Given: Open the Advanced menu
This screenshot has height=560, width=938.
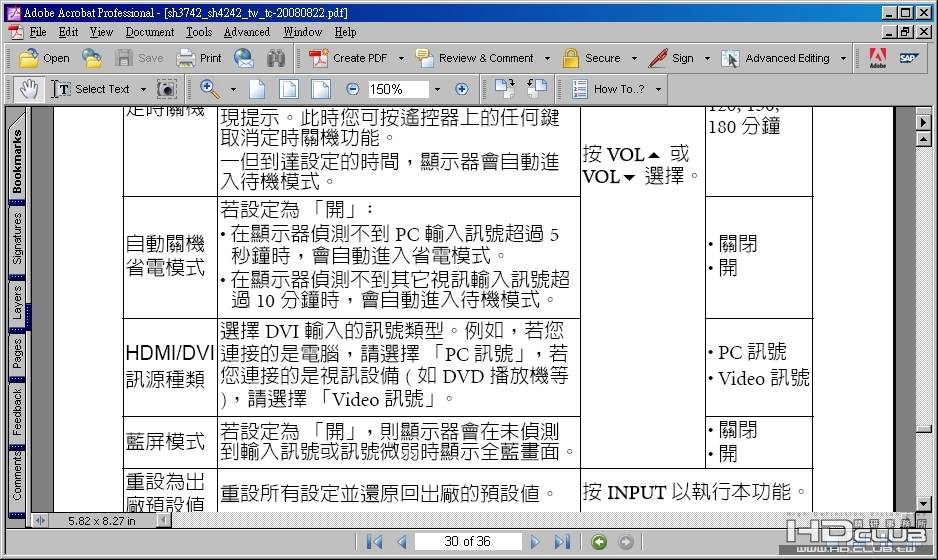Looking at the screenshot, I should pos(246,32).
